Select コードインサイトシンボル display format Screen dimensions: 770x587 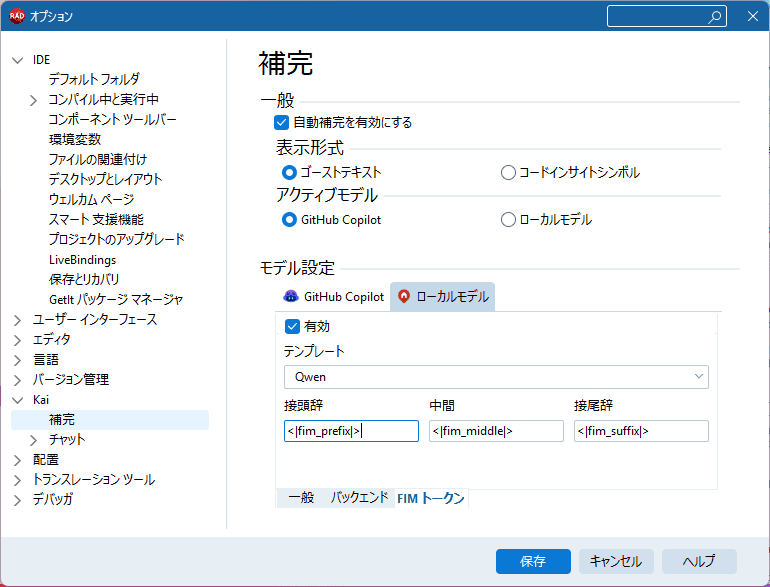click(x=508, y=172)
